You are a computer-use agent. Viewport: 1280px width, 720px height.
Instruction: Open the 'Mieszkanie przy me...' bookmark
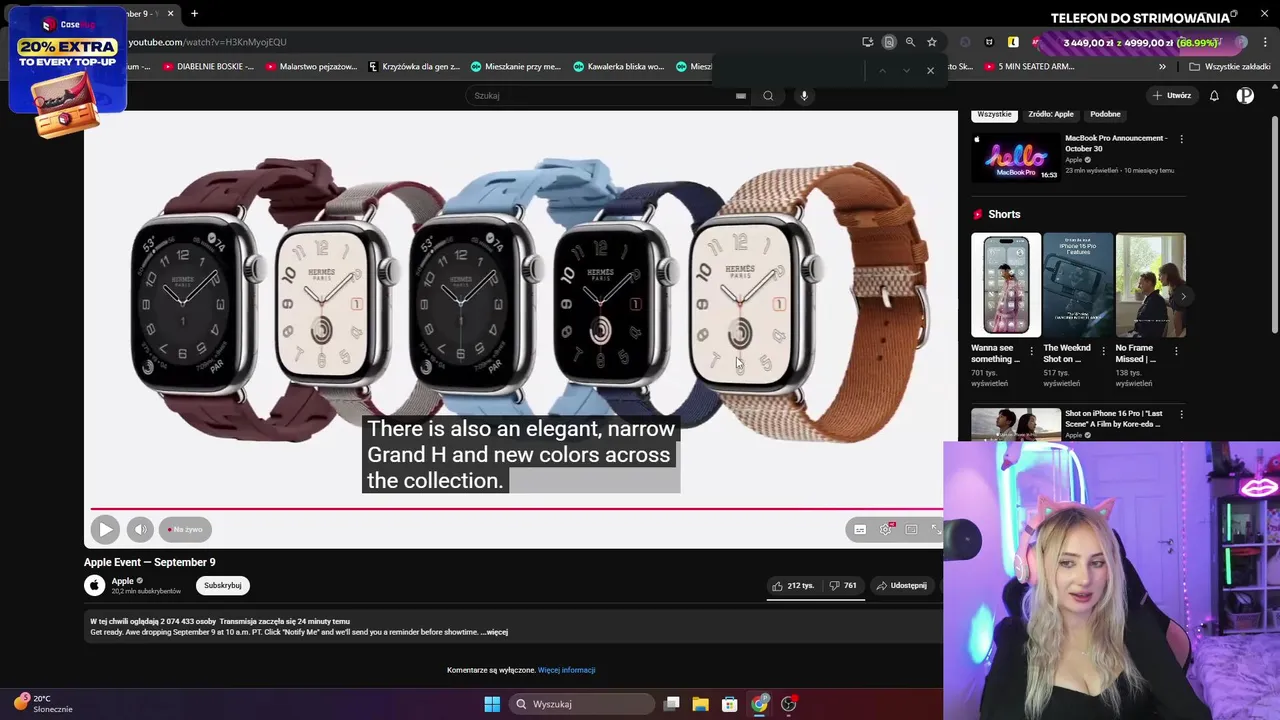(516, 67)
